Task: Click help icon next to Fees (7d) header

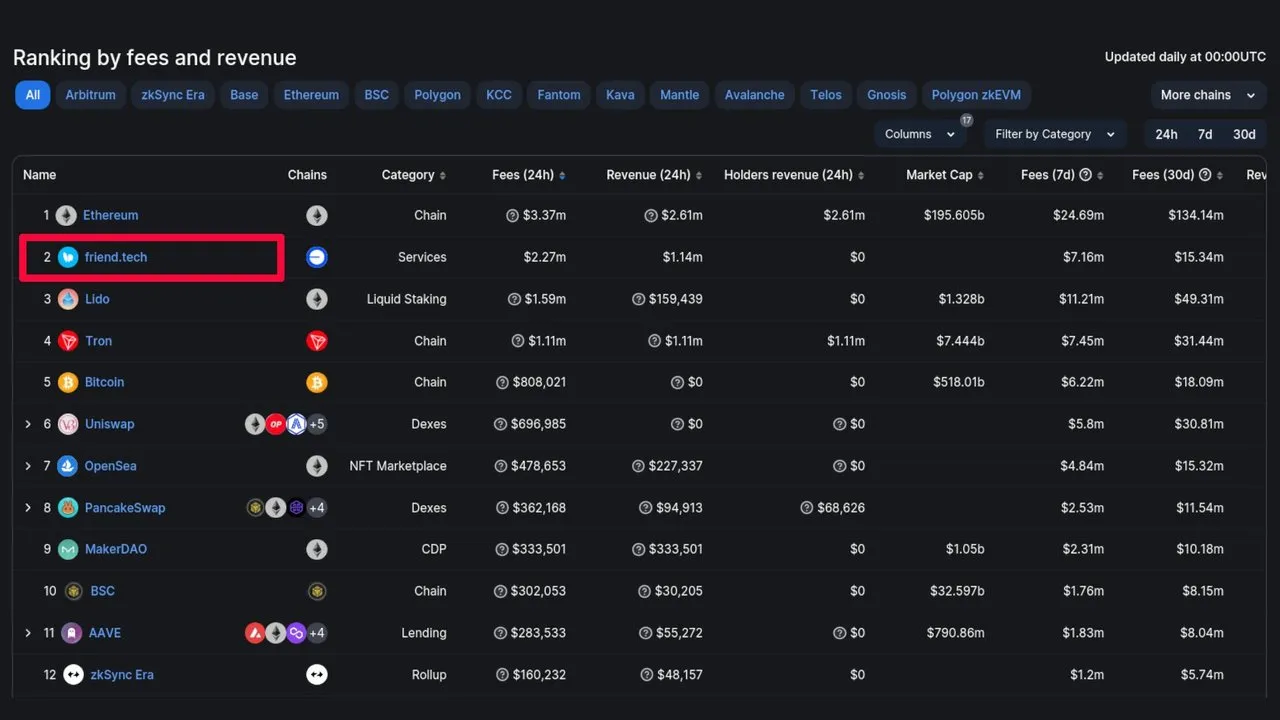Action: pos(1085,175)
